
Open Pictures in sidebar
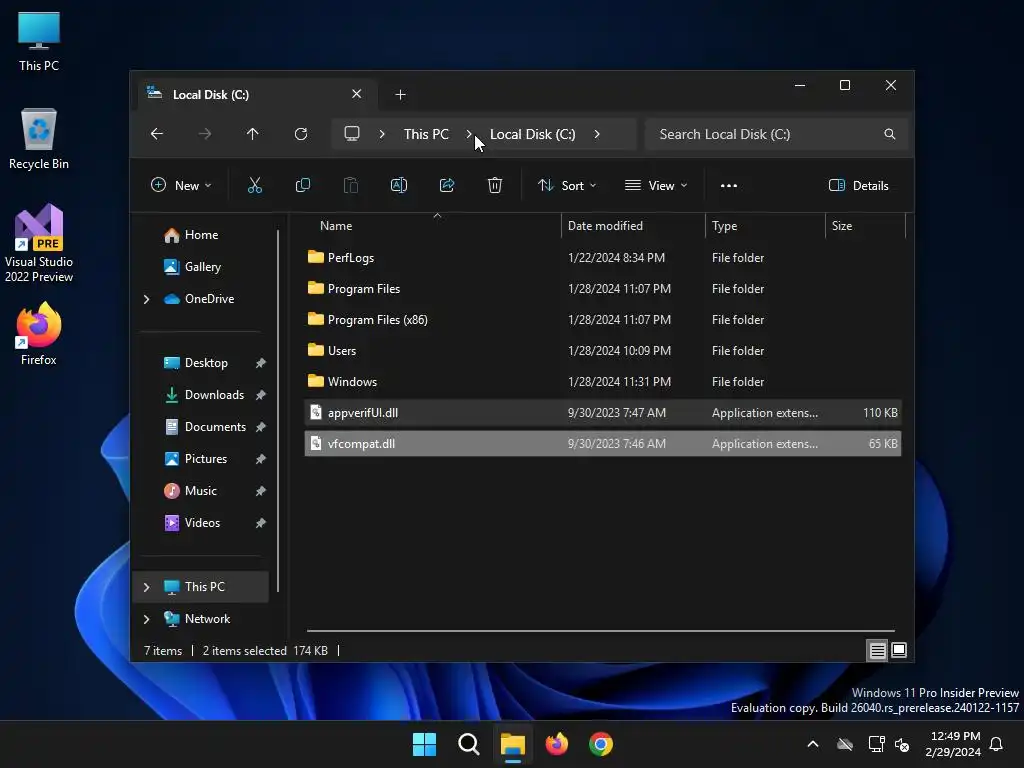206,459
